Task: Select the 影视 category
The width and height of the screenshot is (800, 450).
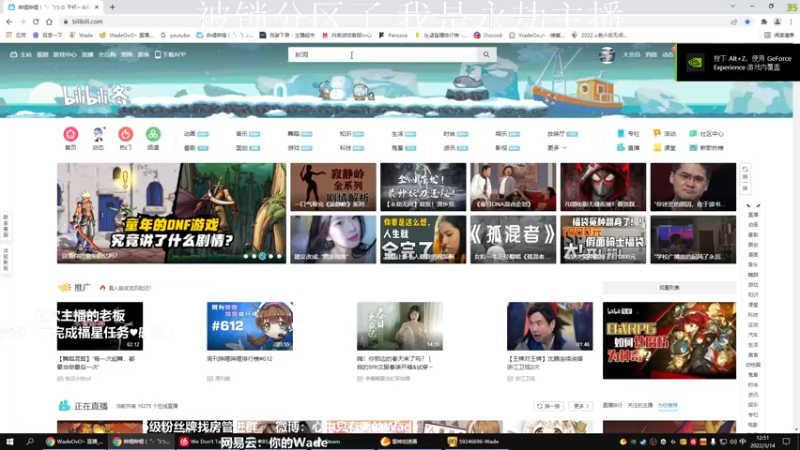Action: (501, 147)
